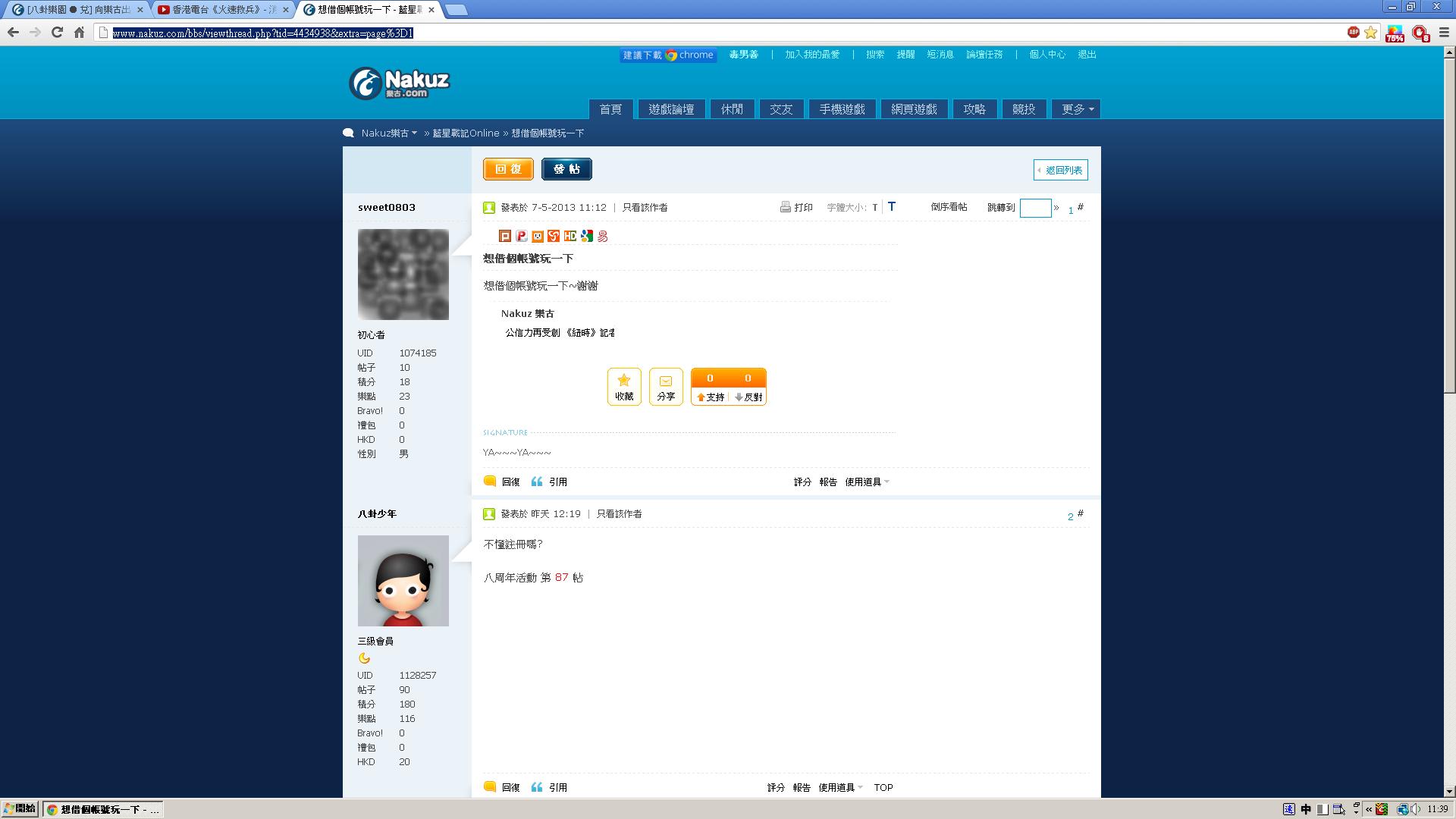Click the 分享 envelope share icon
The image size is (1456, 819).
pyautogui.click(x=665, y=381)
